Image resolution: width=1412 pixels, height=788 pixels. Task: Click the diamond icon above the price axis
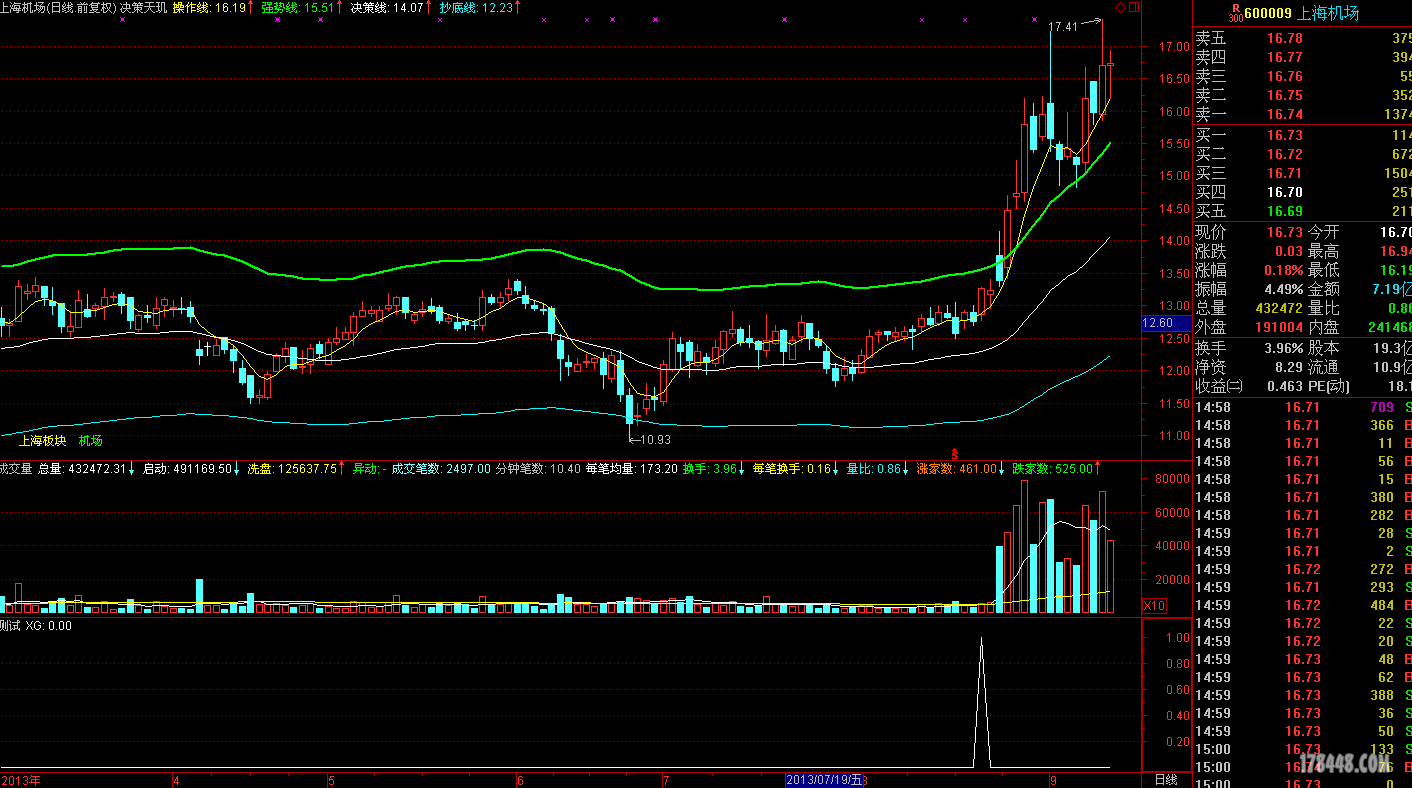click(x=1121, y=8)
